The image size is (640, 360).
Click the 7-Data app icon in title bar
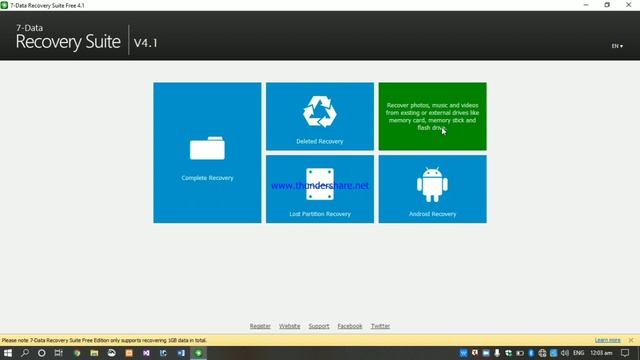[4, 5]
